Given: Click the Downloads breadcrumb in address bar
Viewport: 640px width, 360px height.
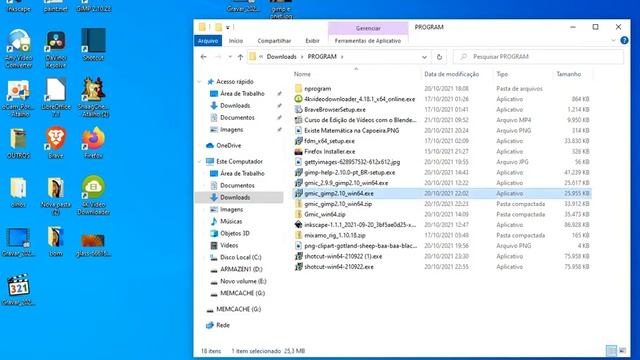Looking at the screenshot, I should (x=282, y=57).
